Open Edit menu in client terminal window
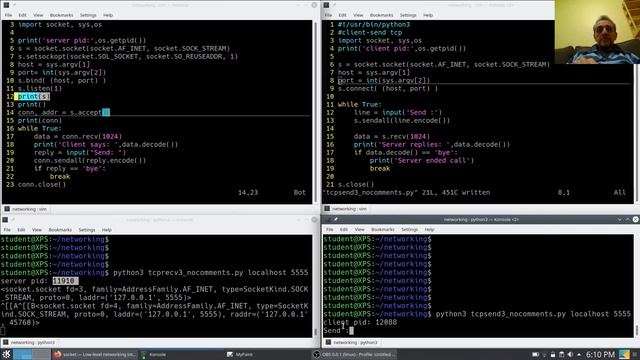Image resolution: width=640 pixels, height=360 pixels. coord(344,229)
